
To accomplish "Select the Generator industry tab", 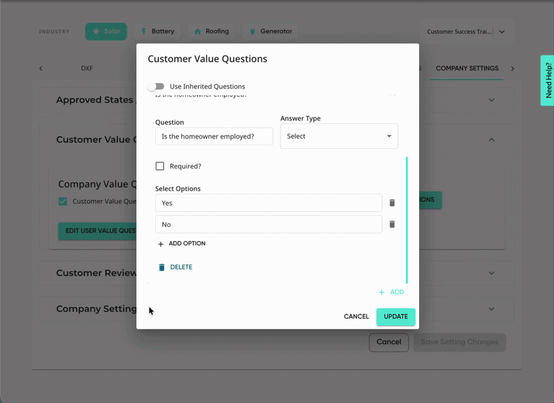I will pos(271,31).
